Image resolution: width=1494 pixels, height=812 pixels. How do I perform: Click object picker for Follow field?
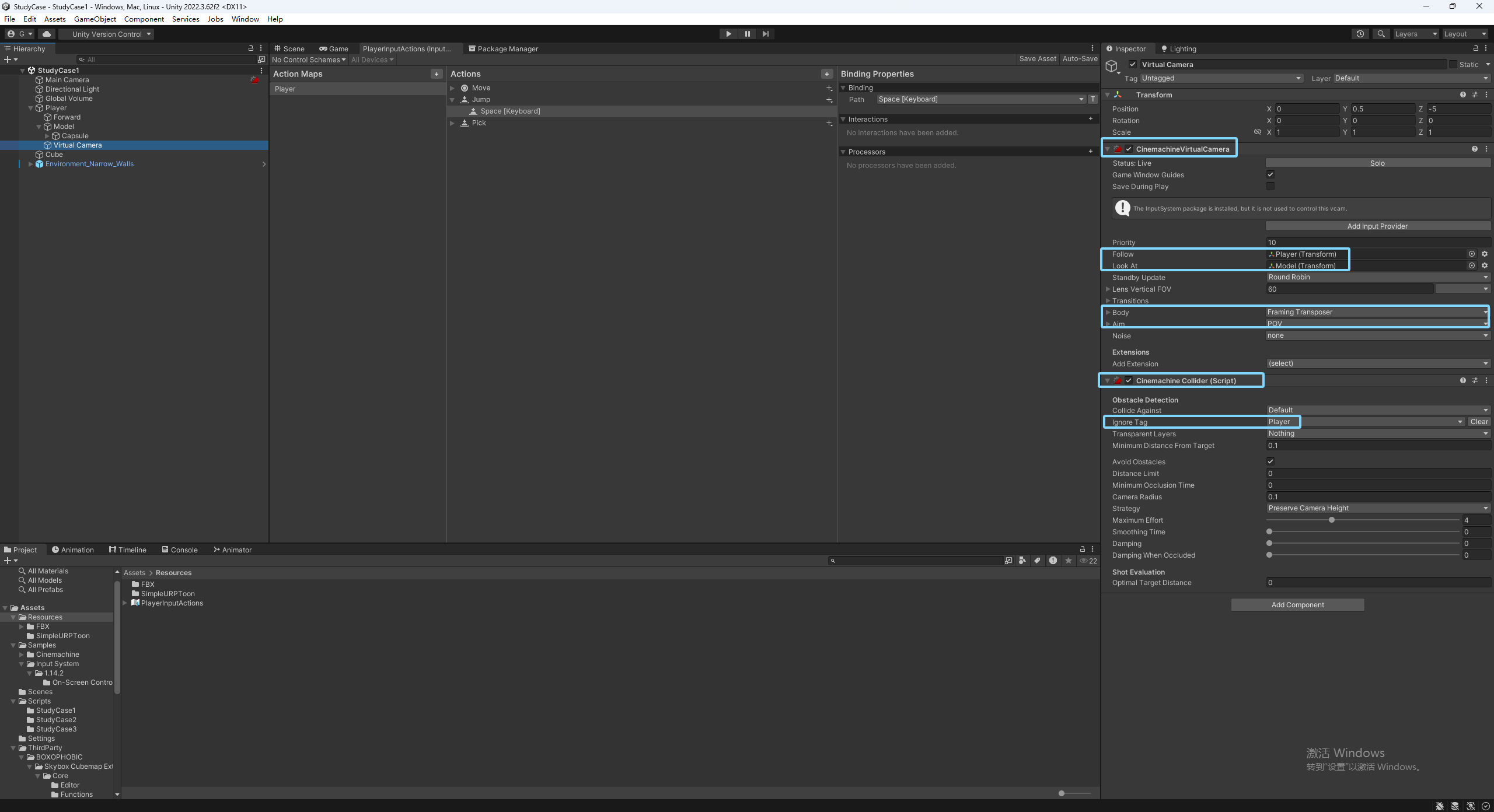point(1471,254)
